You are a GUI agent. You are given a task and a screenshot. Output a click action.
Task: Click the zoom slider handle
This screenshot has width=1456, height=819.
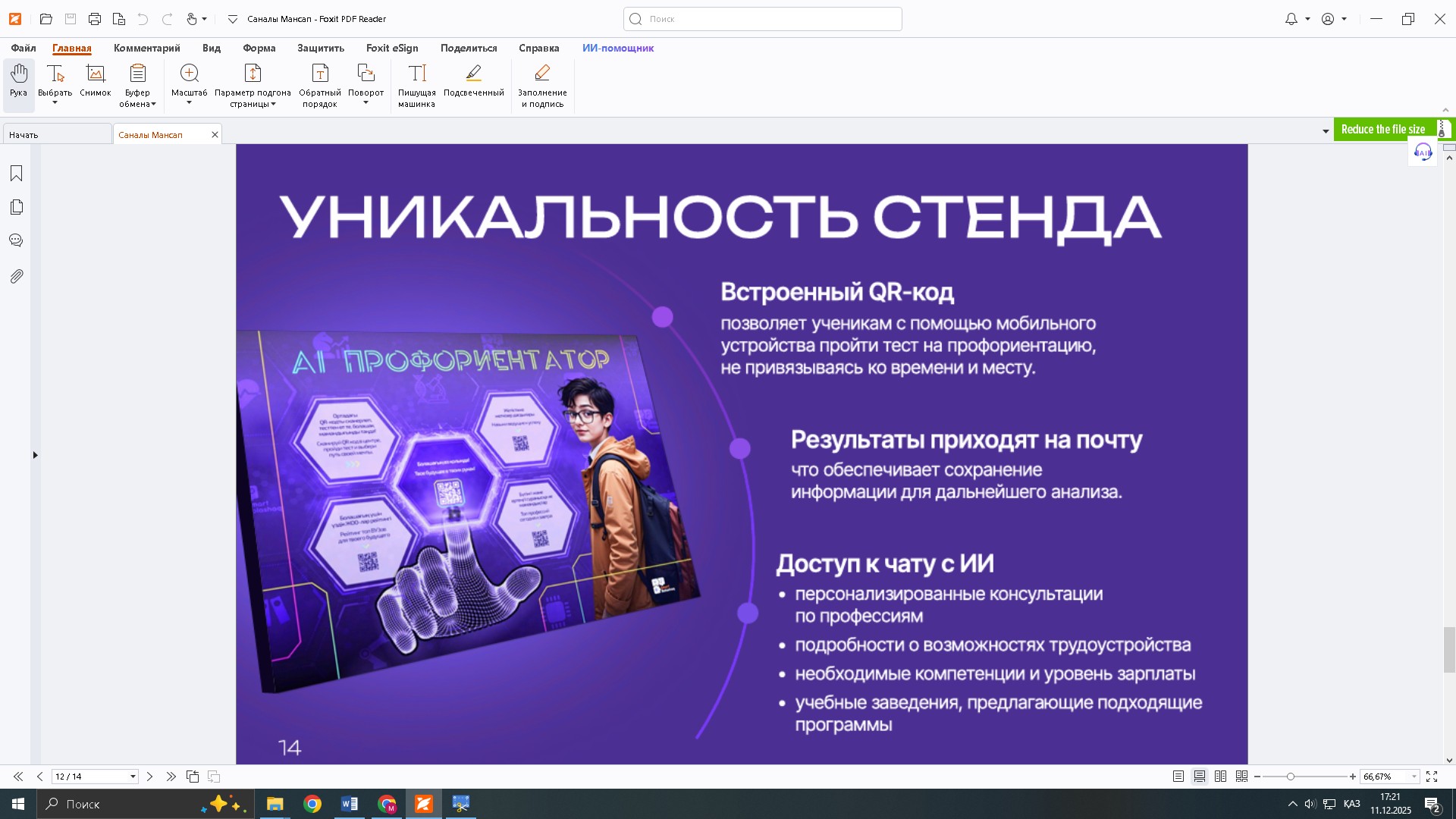(1290, 777)
